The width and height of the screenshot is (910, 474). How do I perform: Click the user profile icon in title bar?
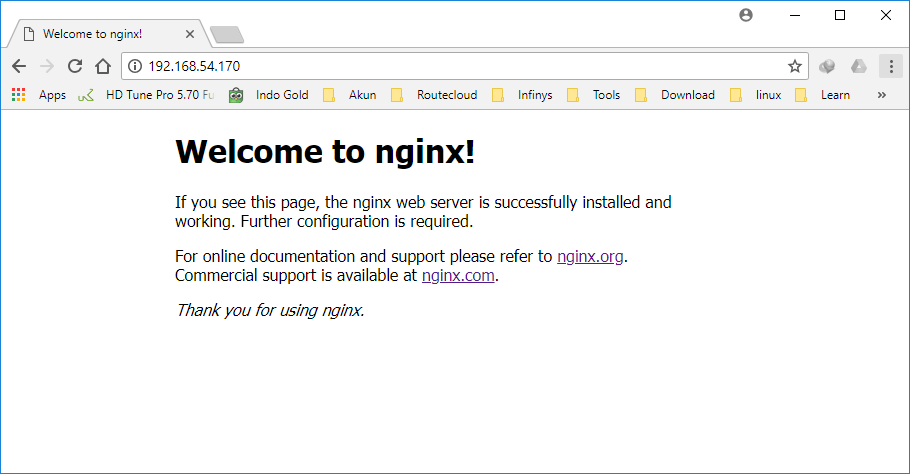point(746,15)
